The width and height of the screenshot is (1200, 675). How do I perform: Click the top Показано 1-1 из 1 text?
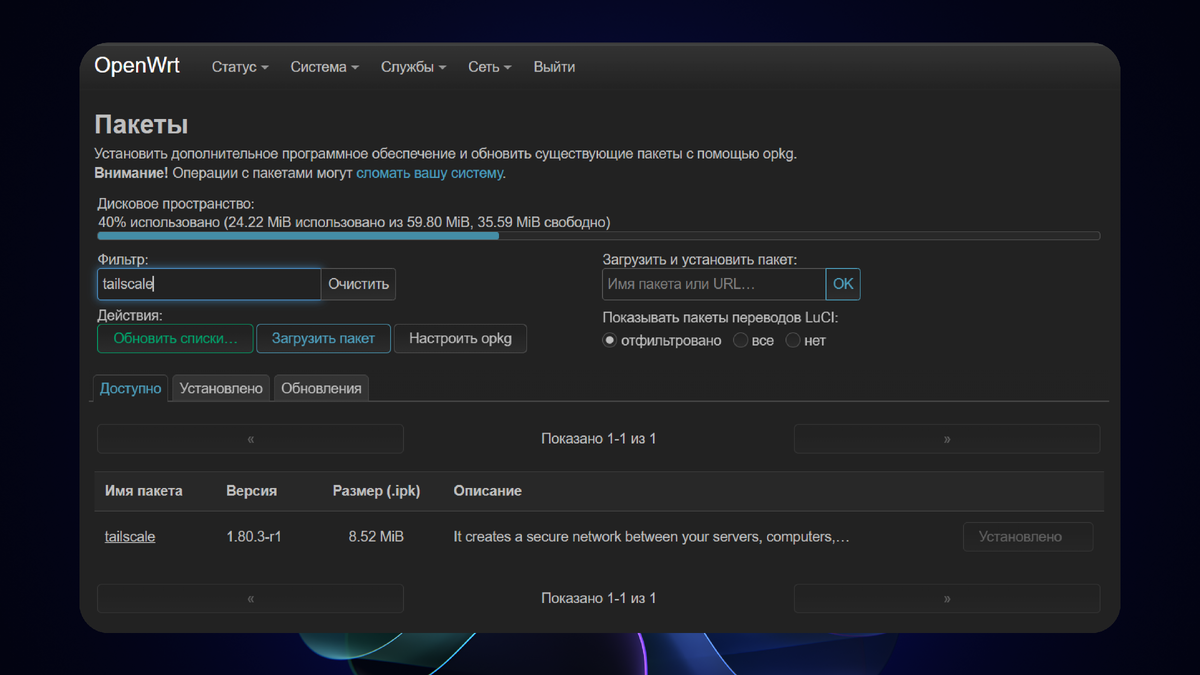click(599, 439)
